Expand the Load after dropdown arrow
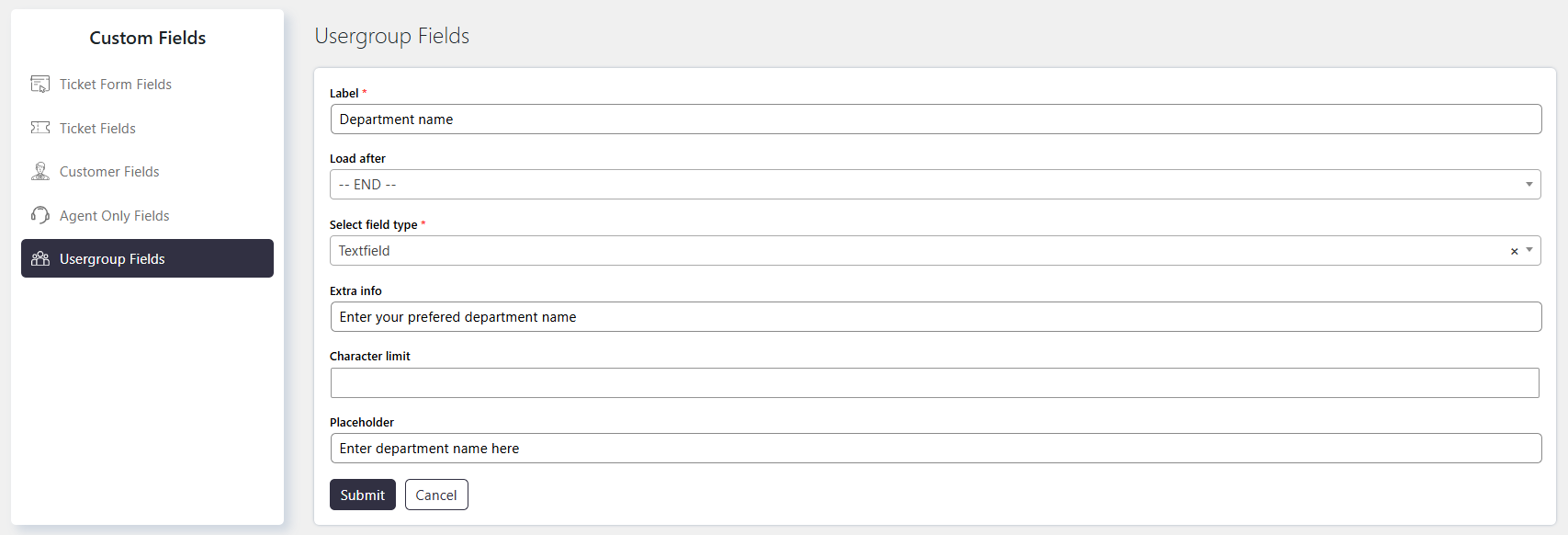This screenshot has width=1568, height=535. 1529,185
